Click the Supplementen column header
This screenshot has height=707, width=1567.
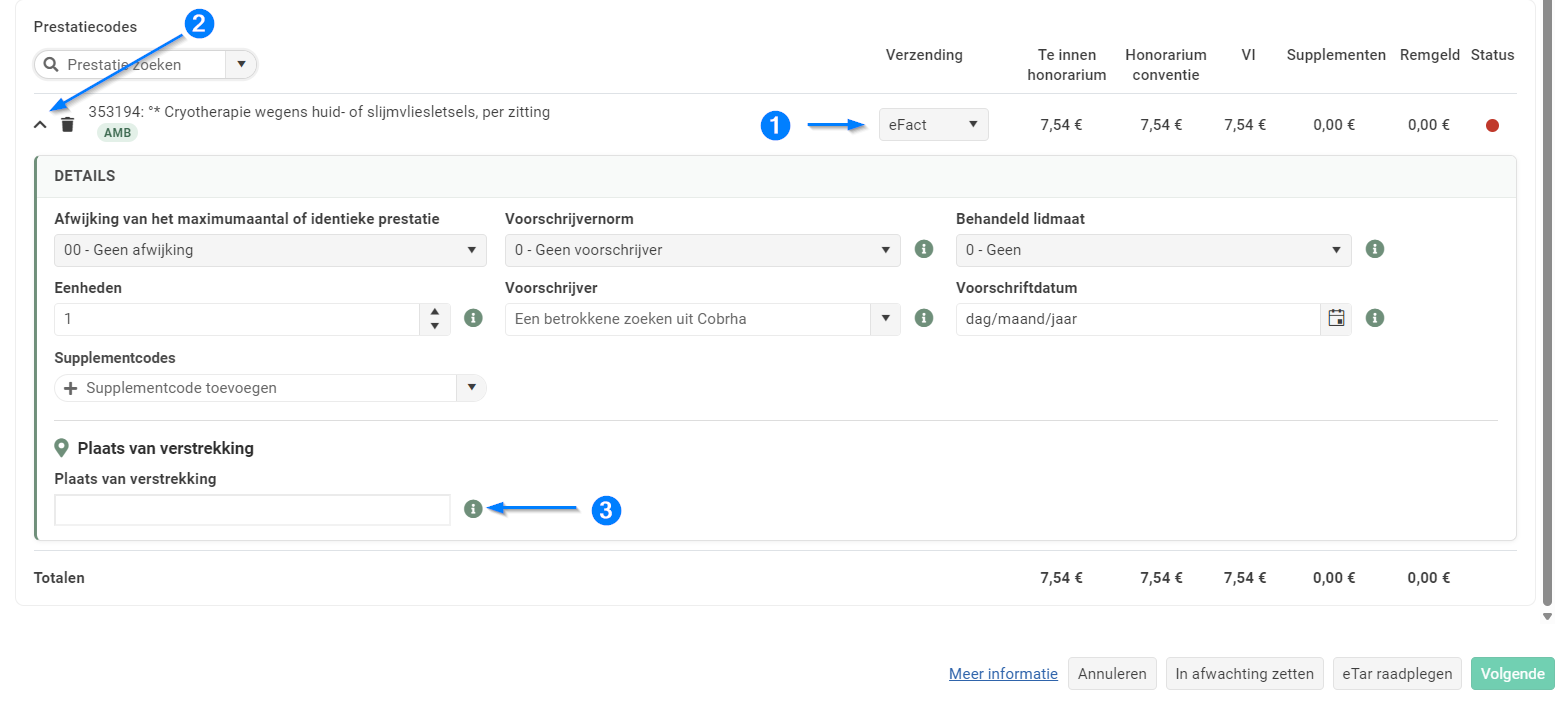[x=1336, y=55]
